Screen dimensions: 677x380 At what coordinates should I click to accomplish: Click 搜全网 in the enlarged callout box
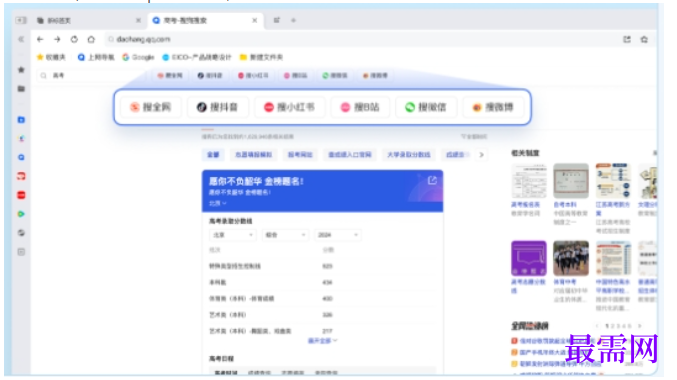pos(151,107)
